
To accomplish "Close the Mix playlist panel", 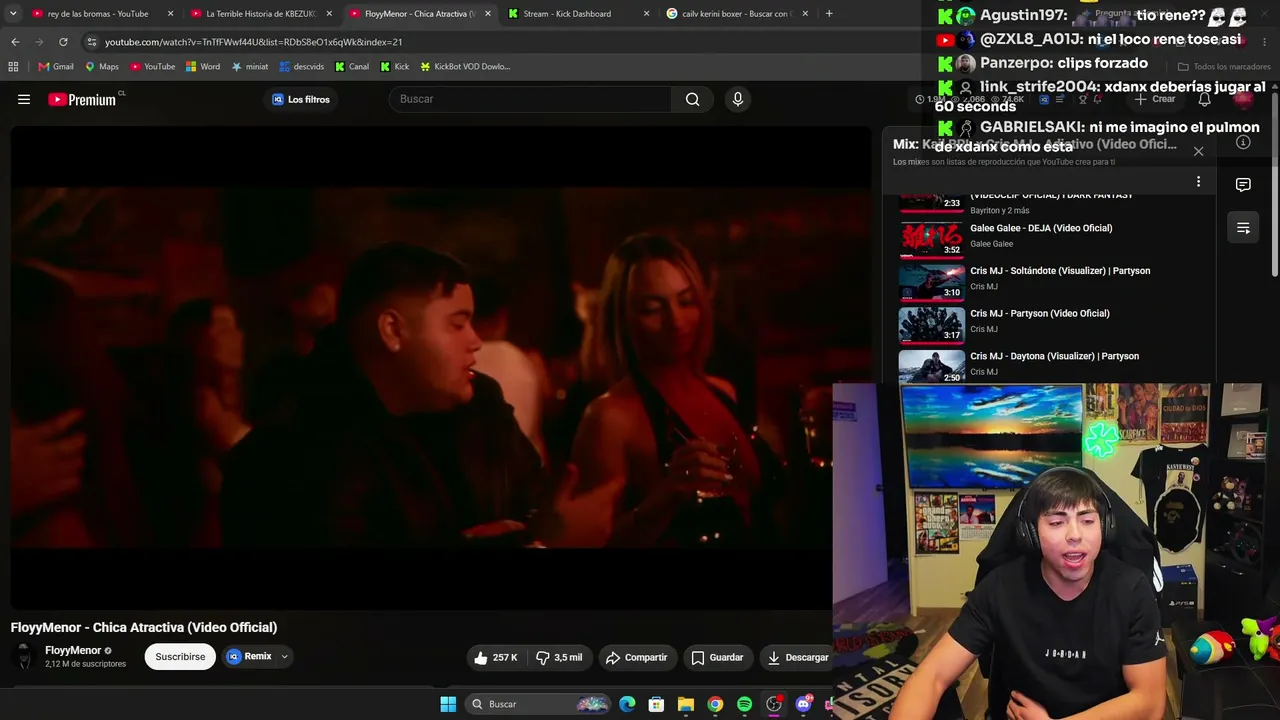I will click(x=1198, y=151).
